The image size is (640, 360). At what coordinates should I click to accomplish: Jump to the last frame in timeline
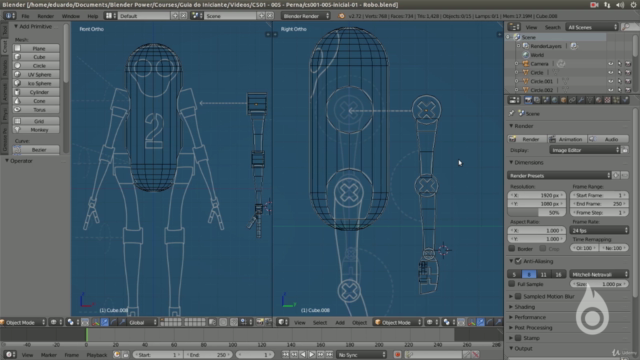[x=329, y=355]
